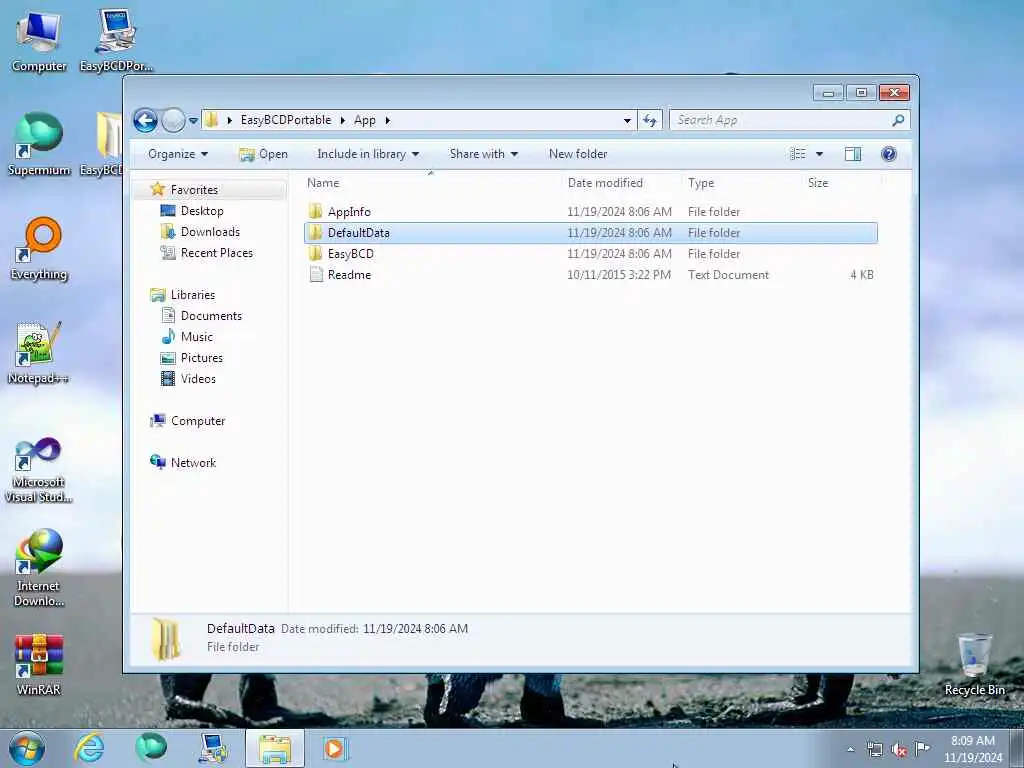Open Libraries in navigation pane
This screenshot has height=768, width=1024.
coord(193,295)
